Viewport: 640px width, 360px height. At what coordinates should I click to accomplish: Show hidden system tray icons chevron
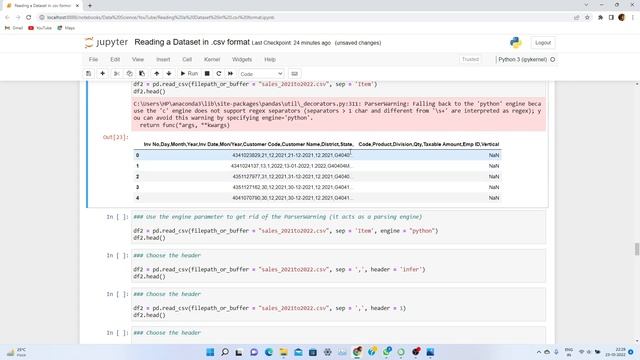pyautogui.click(x=538, y=352)
